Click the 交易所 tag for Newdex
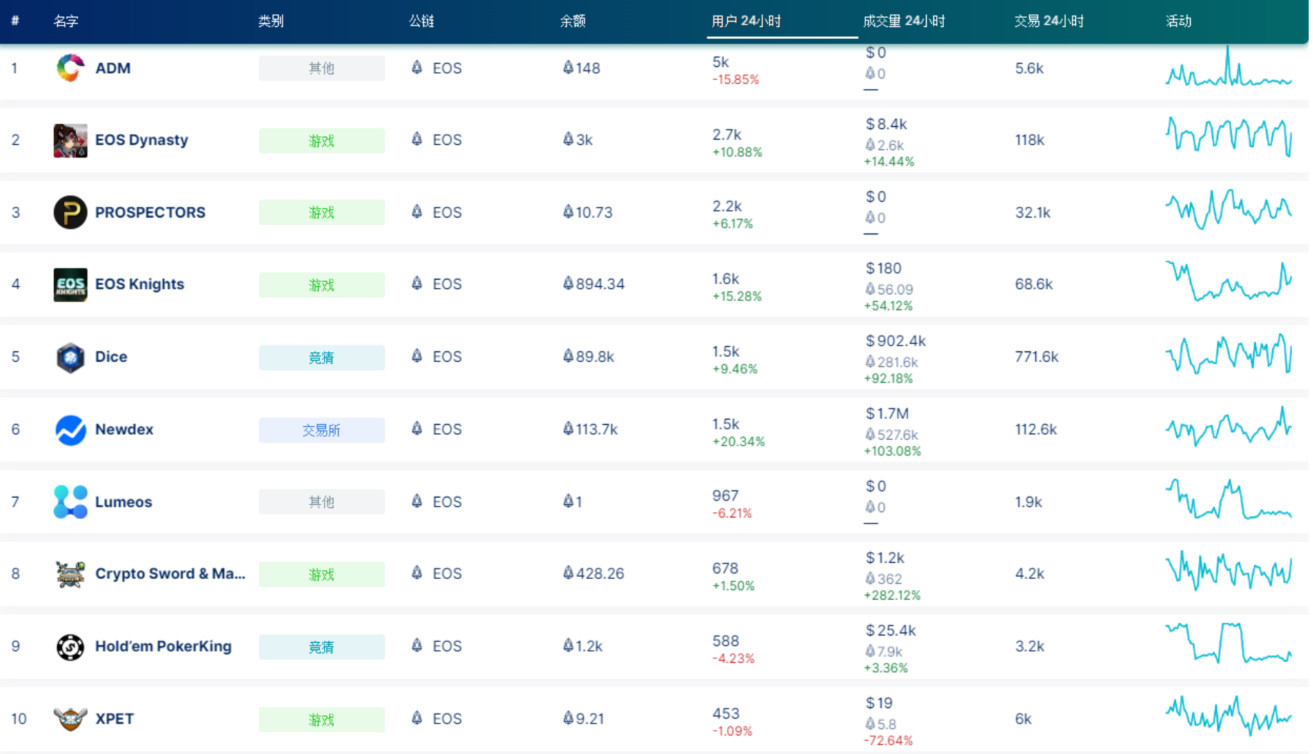 [321, 430]
